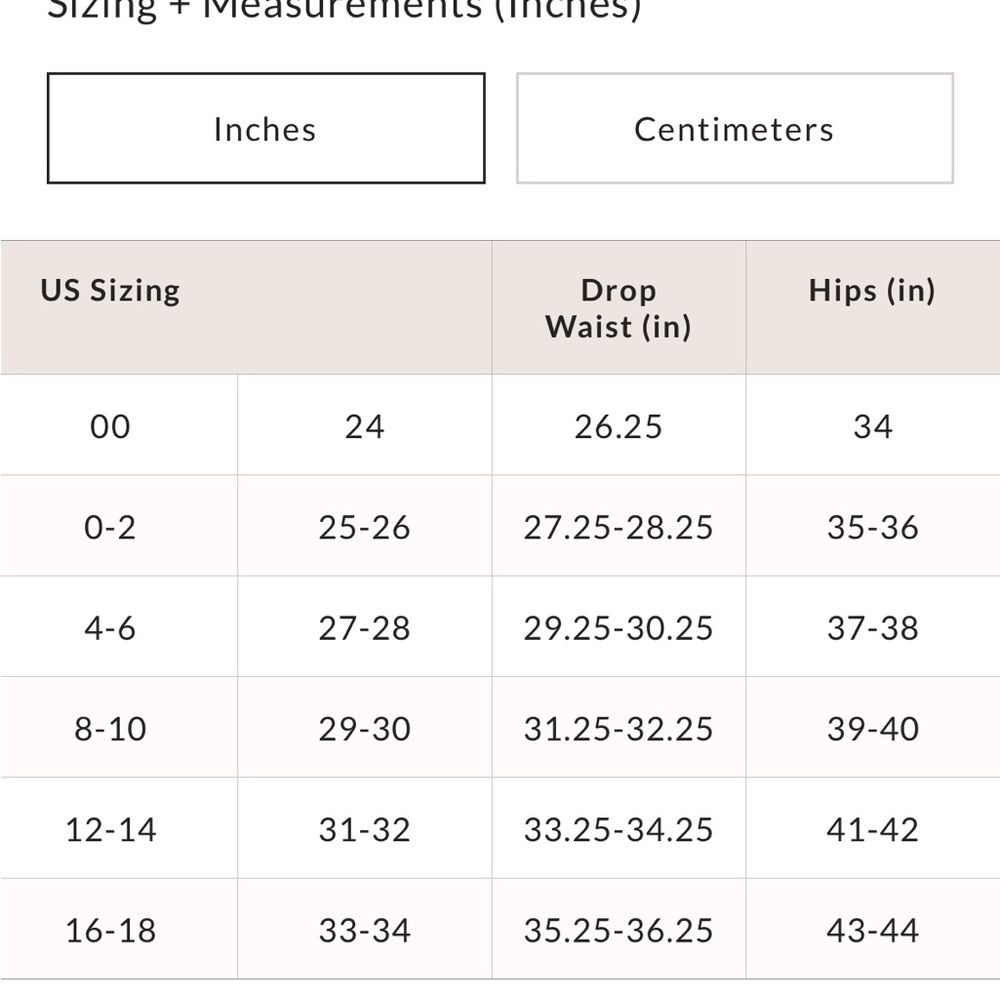The height and width of the screenshot is (1000, 1000).
Task: Click the 31-32 waist cell
Action: click(x=364, y=829)
